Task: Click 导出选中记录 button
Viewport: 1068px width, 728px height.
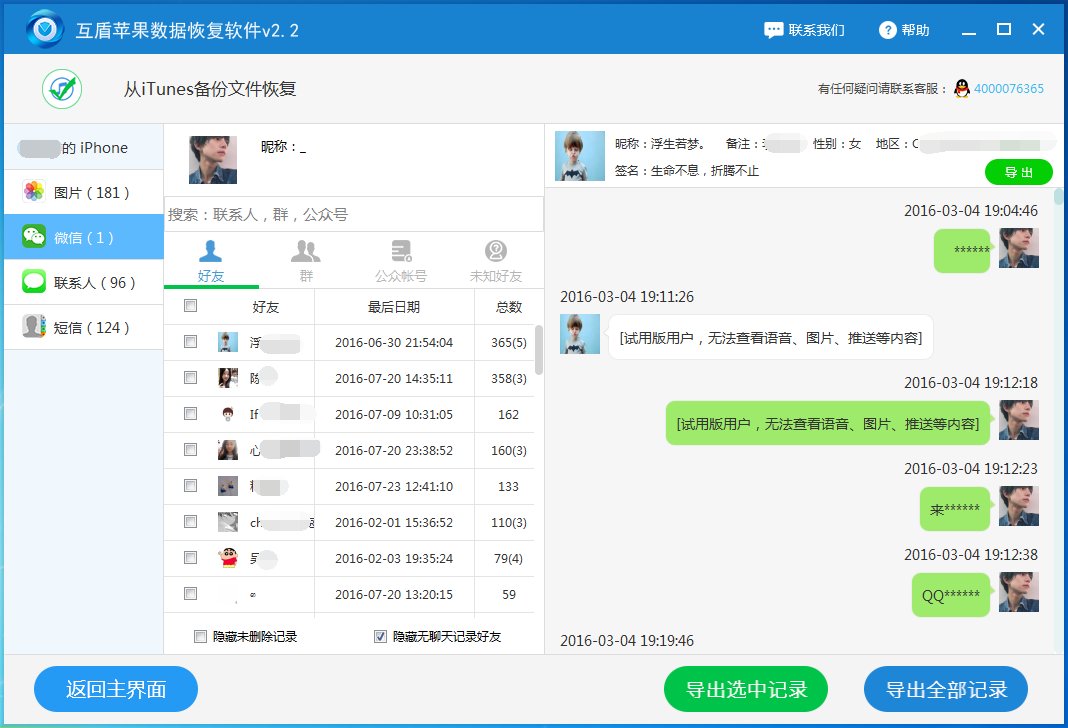Action: point(746,689)
